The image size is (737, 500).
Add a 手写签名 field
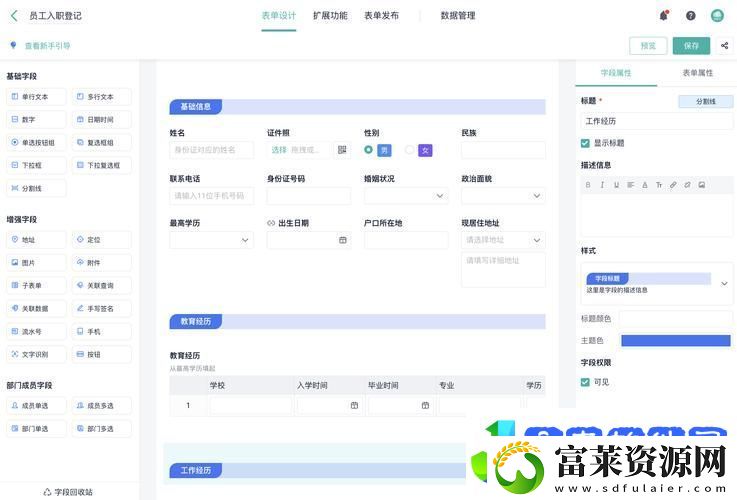tap(102, 309)
